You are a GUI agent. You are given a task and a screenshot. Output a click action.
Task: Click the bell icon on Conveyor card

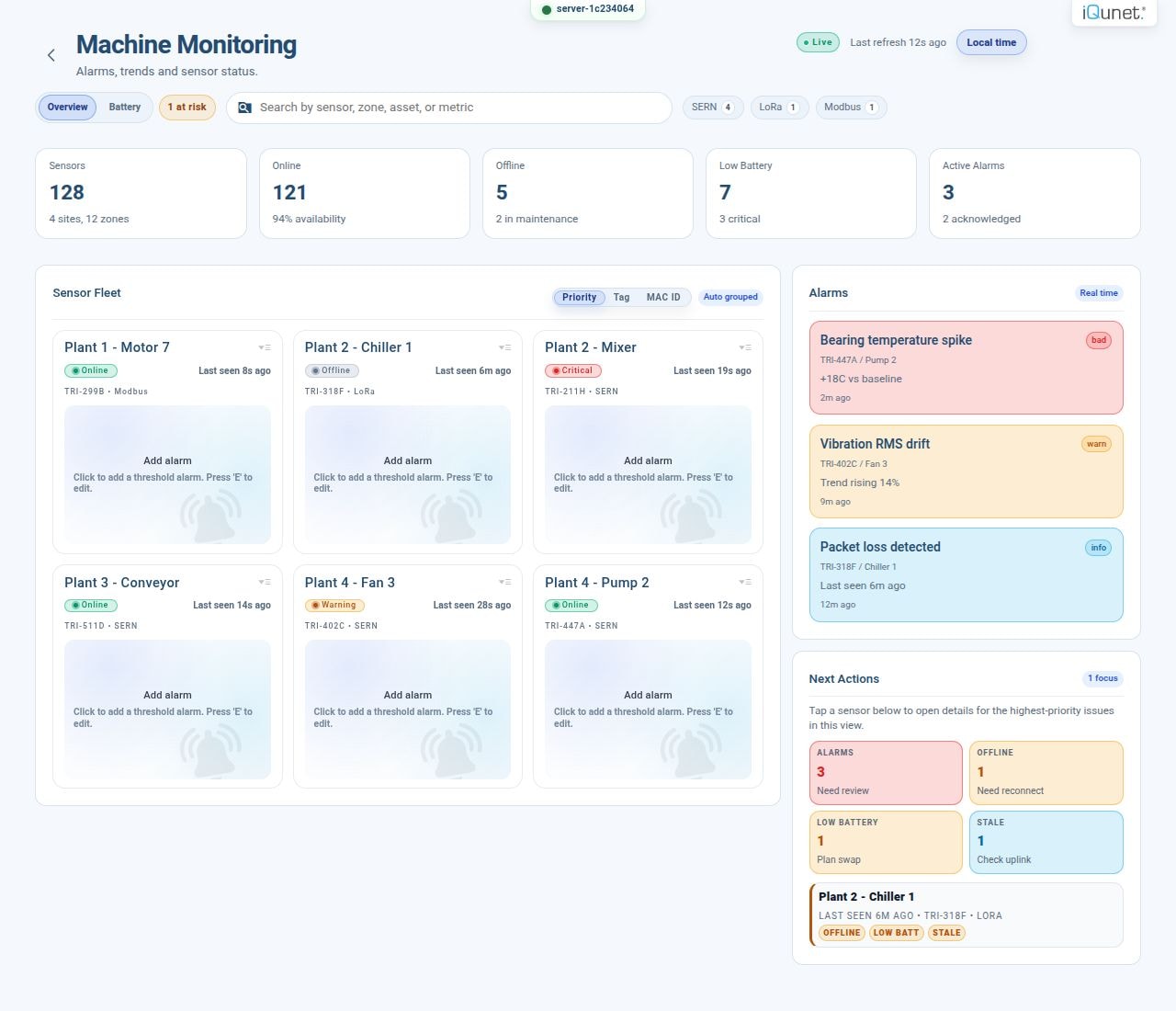coord(211,751)
